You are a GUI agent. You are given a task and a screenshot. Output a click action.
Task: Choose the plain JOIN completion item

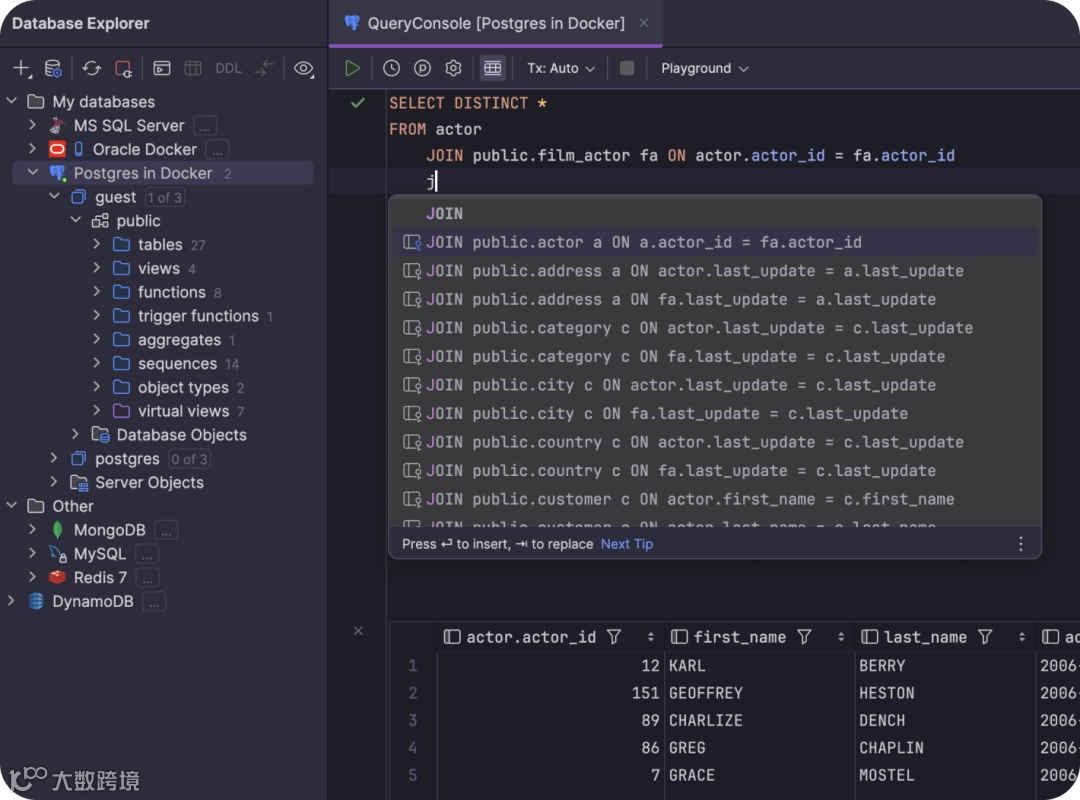(715, 214)
